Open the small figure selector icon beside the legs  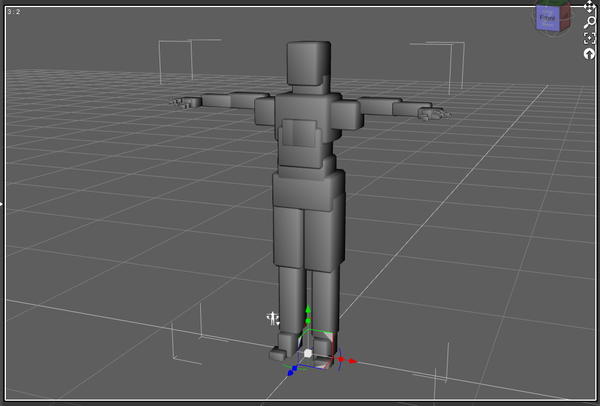tap(272, 319)
